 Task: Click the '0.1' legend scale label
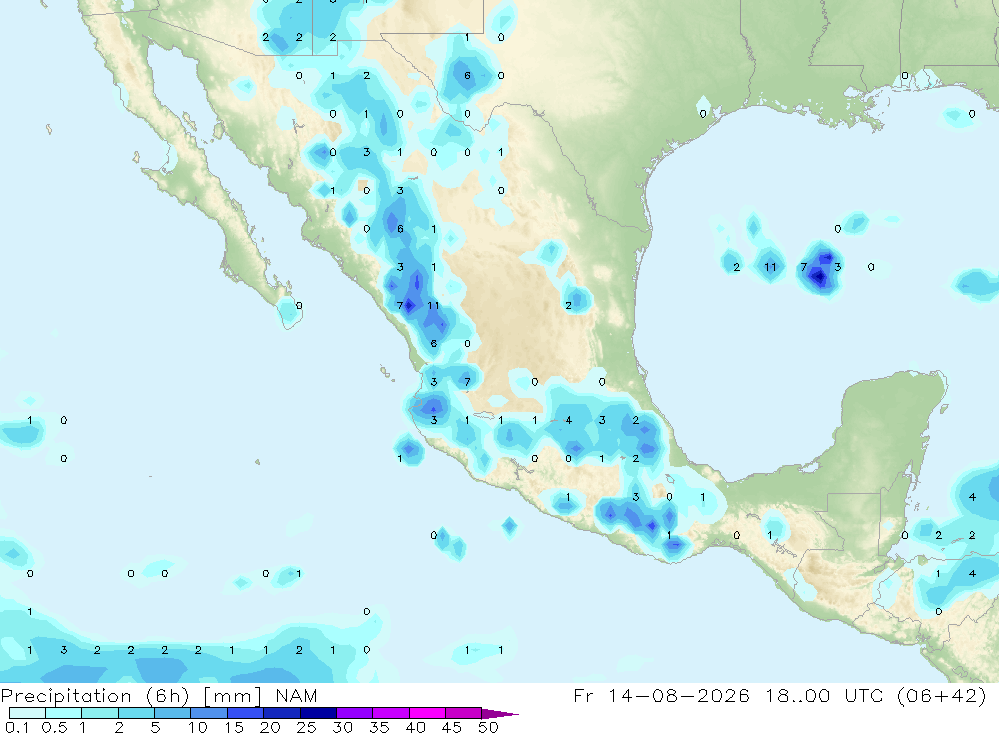17,727
